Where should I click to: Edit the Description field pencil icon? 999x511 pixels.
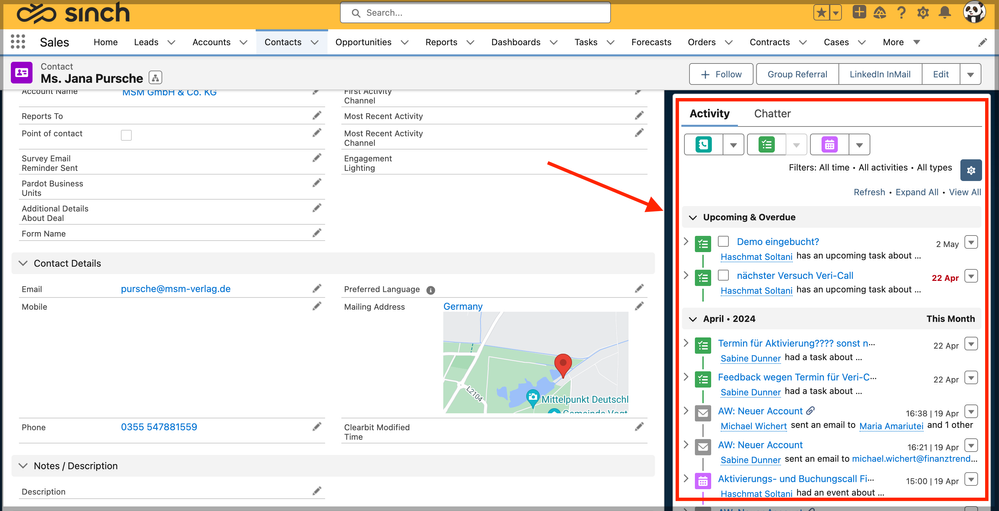[317, 491]
